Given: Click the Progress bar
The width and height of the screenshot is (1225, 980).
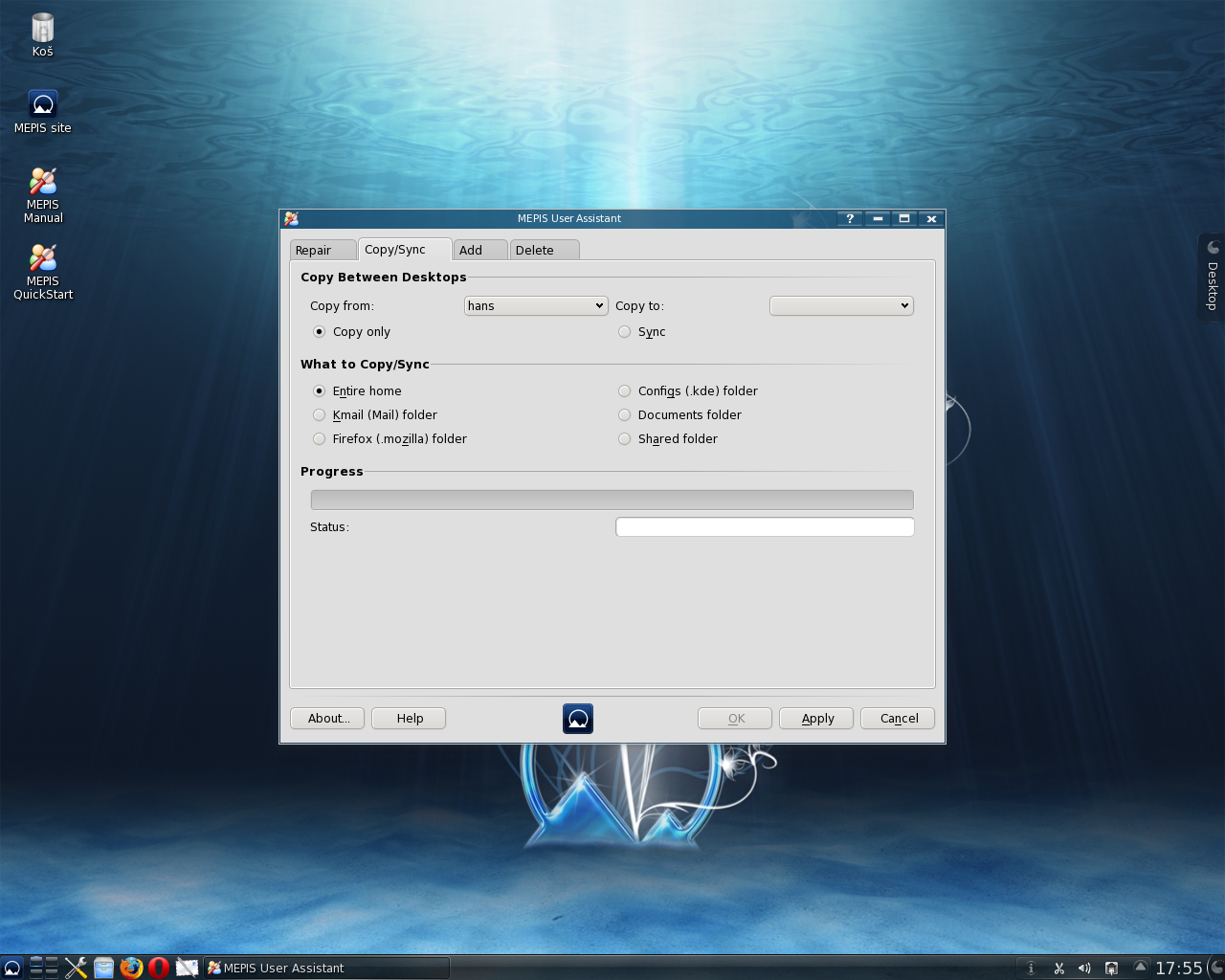Looking at the screenshot, I should click(x=612, y=500).
